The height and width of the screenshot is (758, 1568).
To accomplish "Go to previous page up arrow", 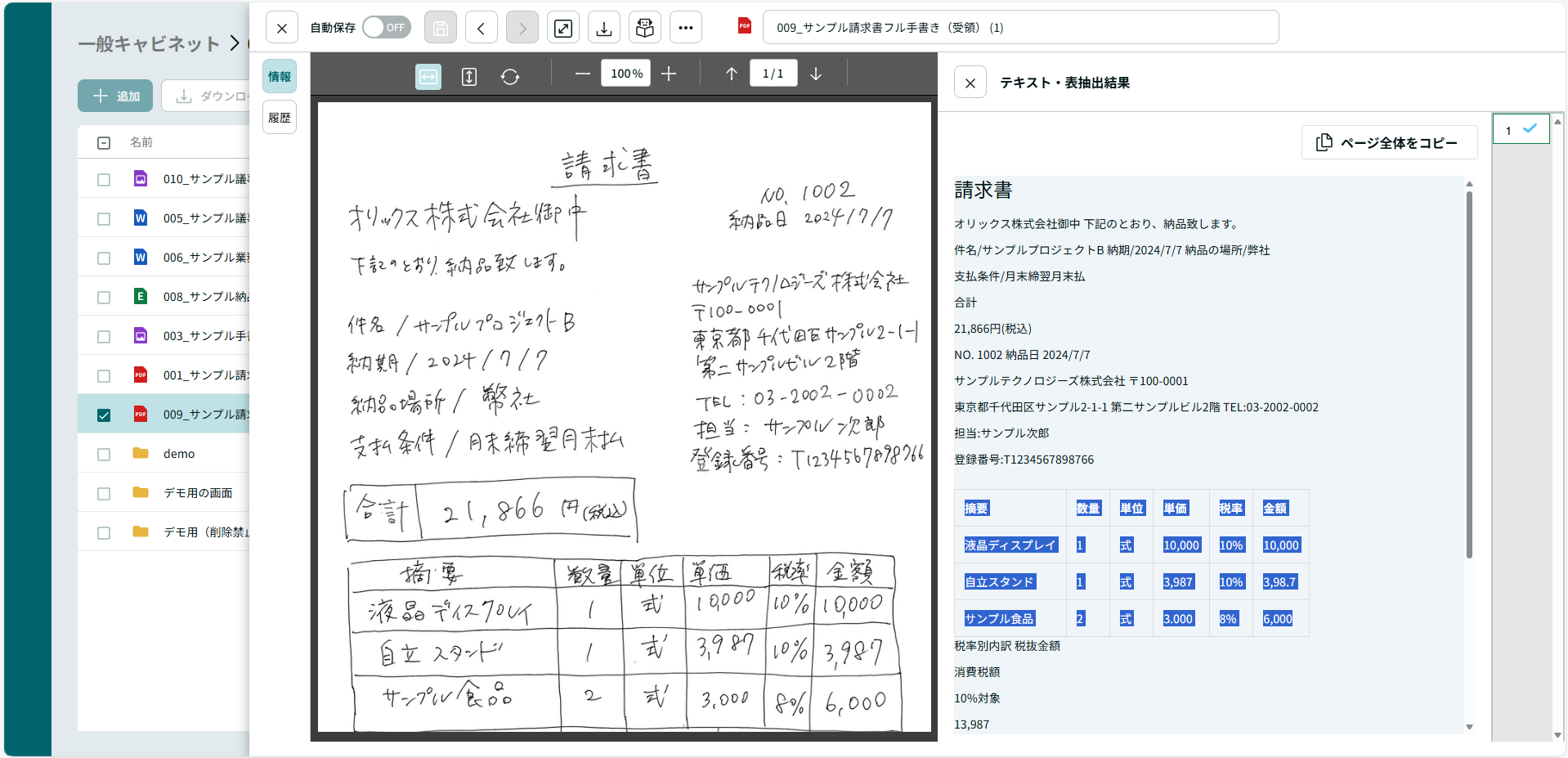I will pyautogui.click(x=732, y=74).
